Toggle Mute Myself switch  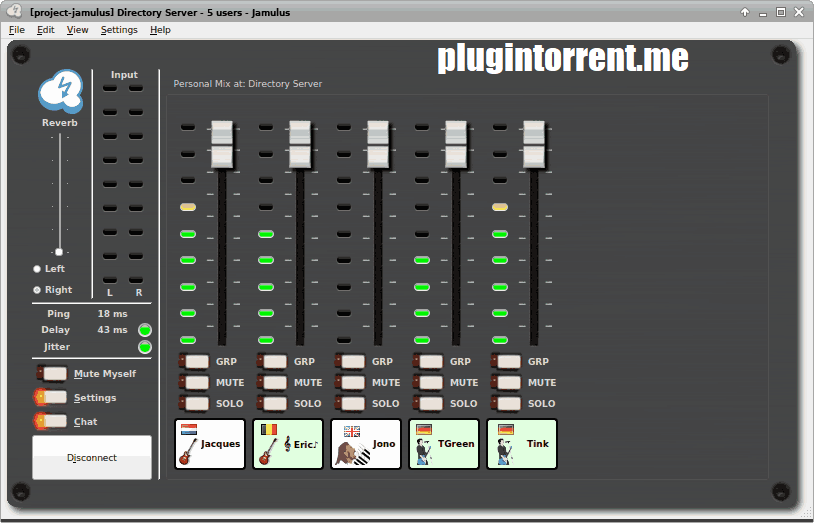[51, 373]
